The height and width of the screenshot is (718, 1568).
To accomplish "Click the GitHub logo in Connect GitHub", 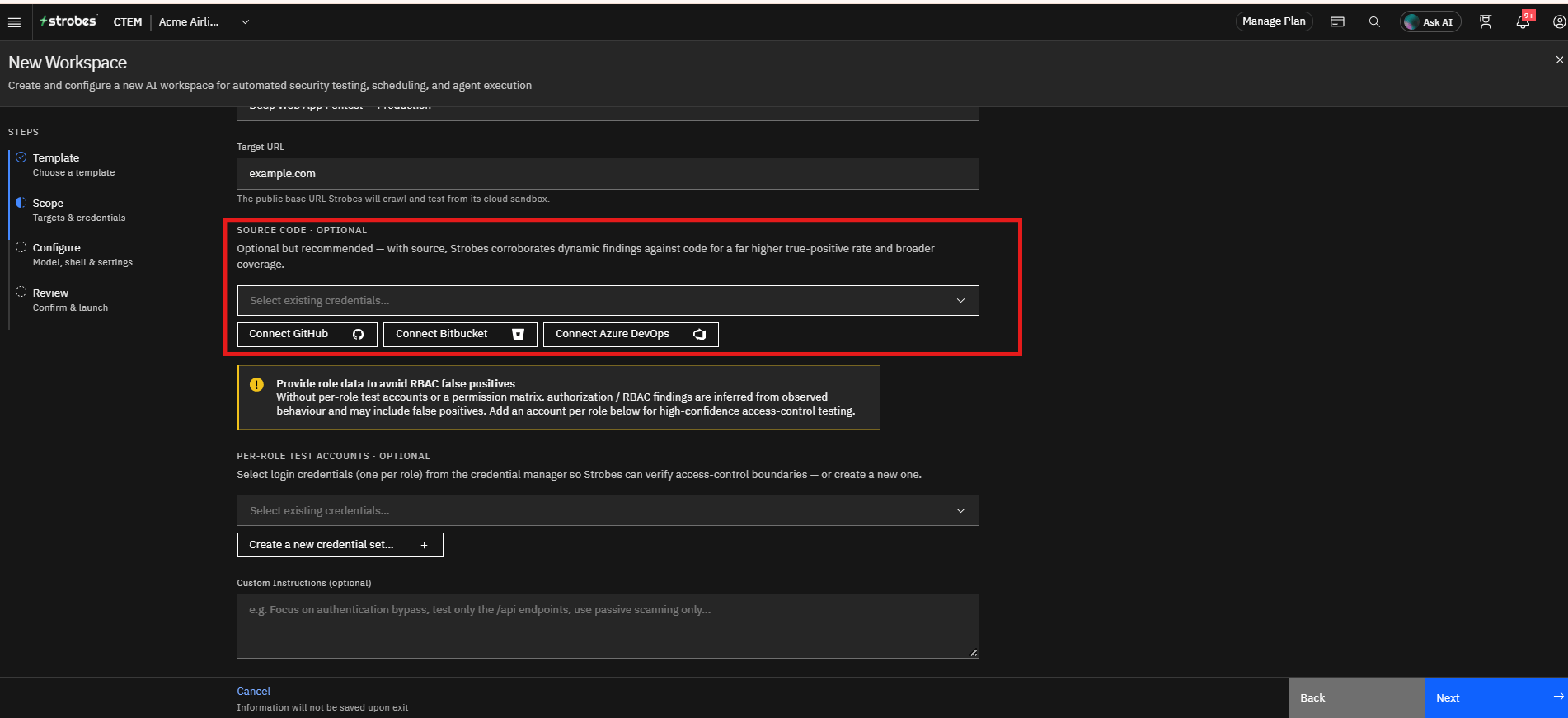I will point(358,334).
